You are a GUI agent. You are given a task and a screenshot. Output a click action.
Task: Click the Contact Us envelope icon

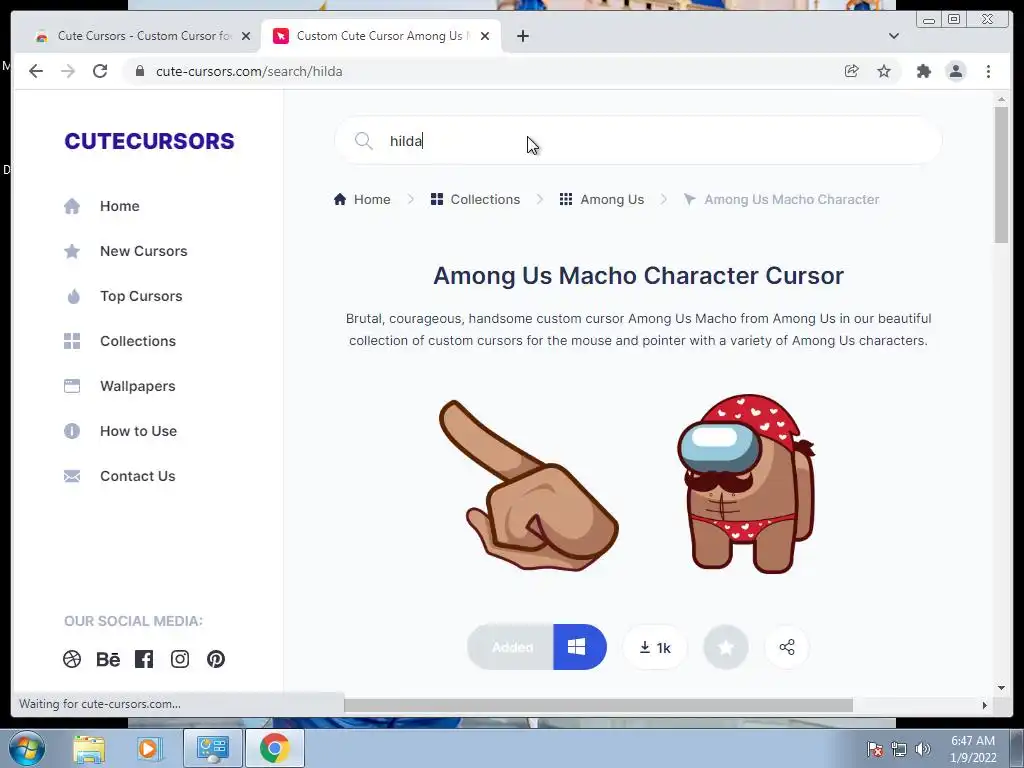tap(72, 476)
